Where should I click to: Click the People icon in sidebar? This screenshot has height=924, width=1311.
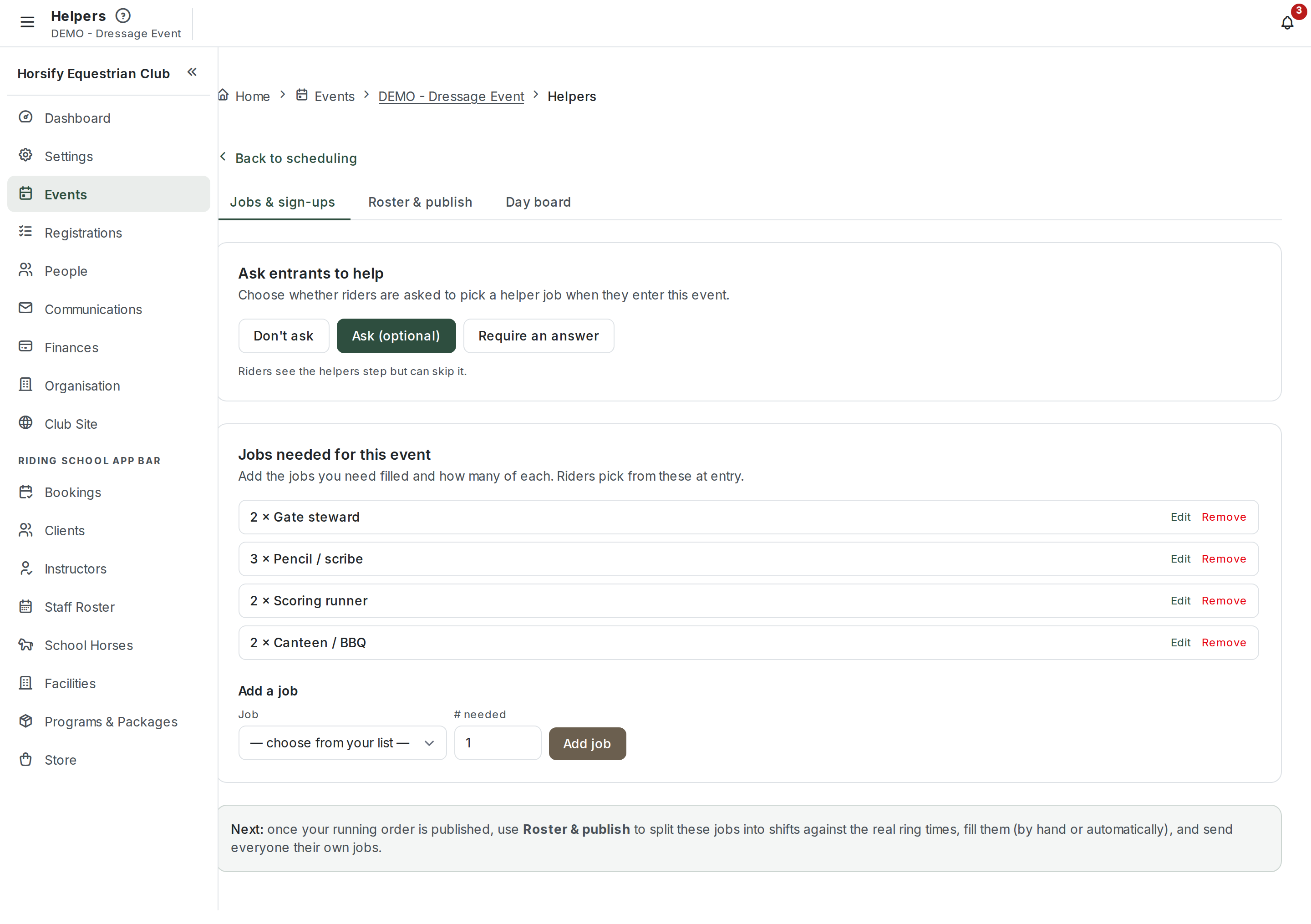pyautogui.click(x=25, y=270)
